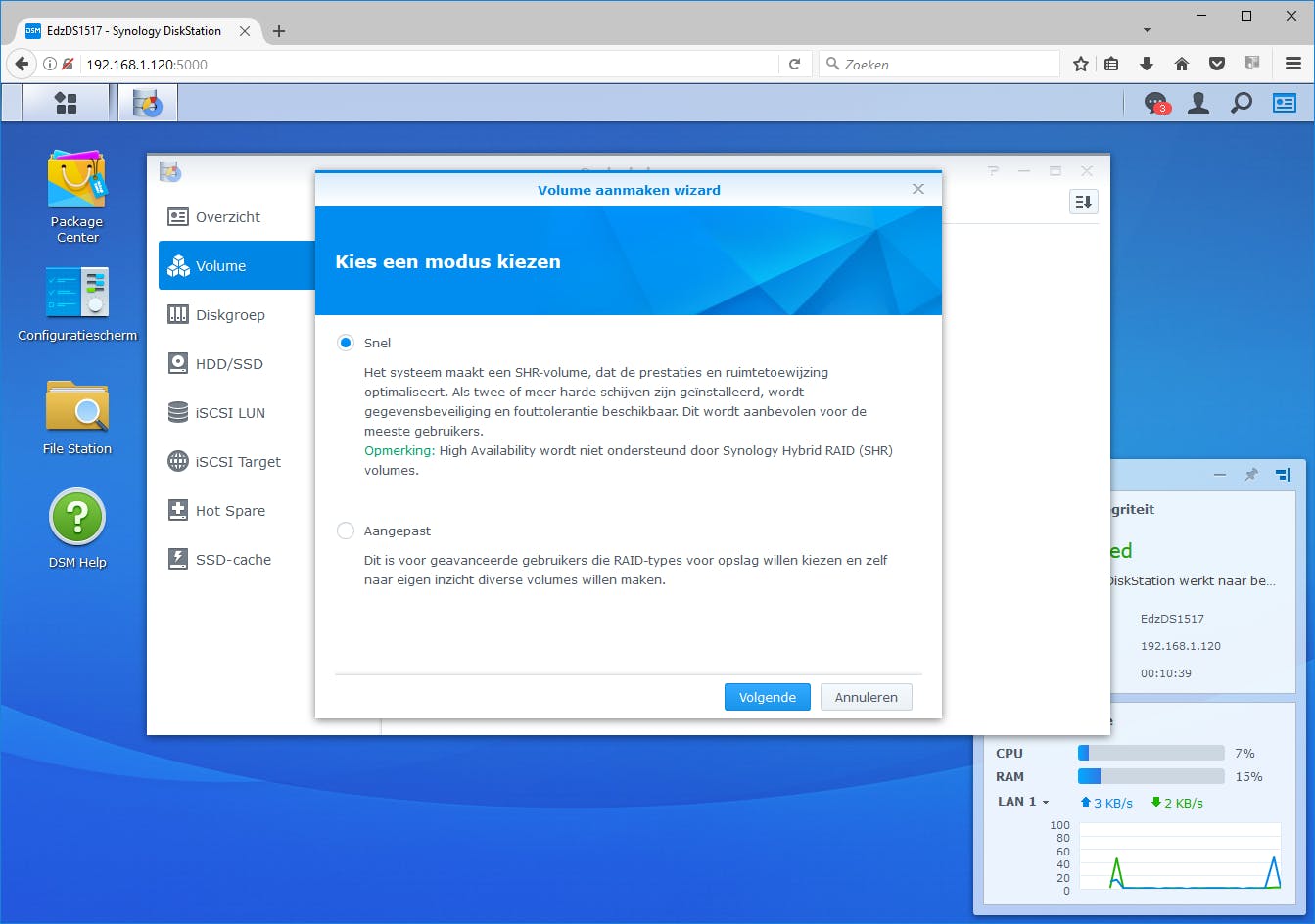Click the network traffic graph
The height and width of the screenshot is (924, 1315).
(x=1178, y=856)
